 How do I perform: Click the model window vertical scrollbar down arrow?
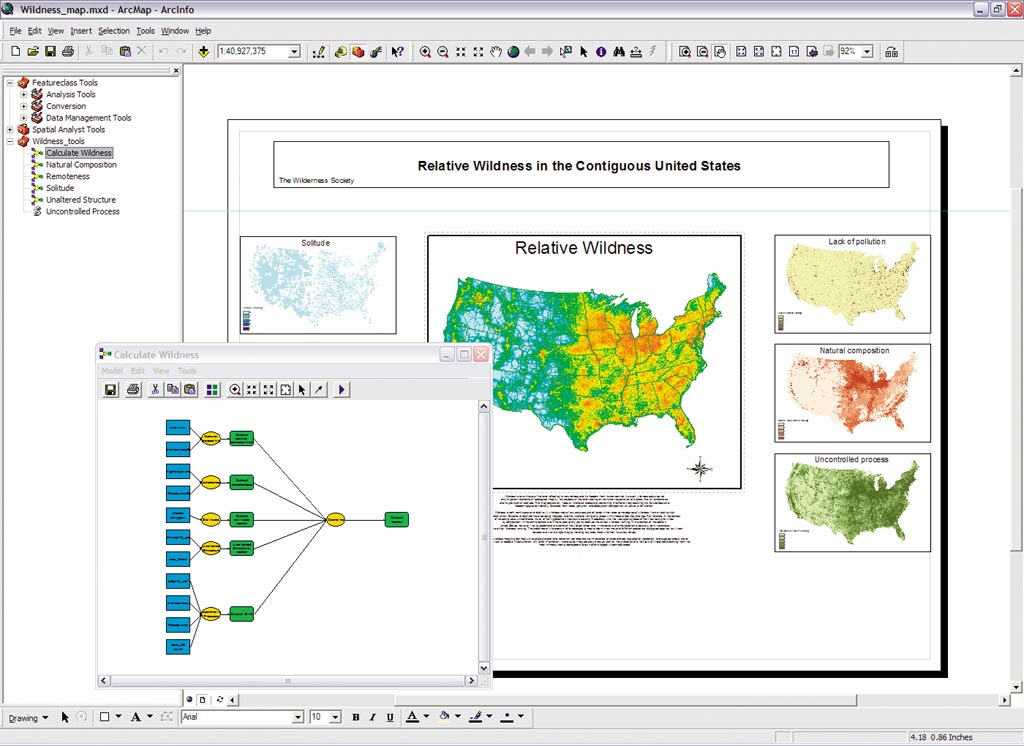484,668
